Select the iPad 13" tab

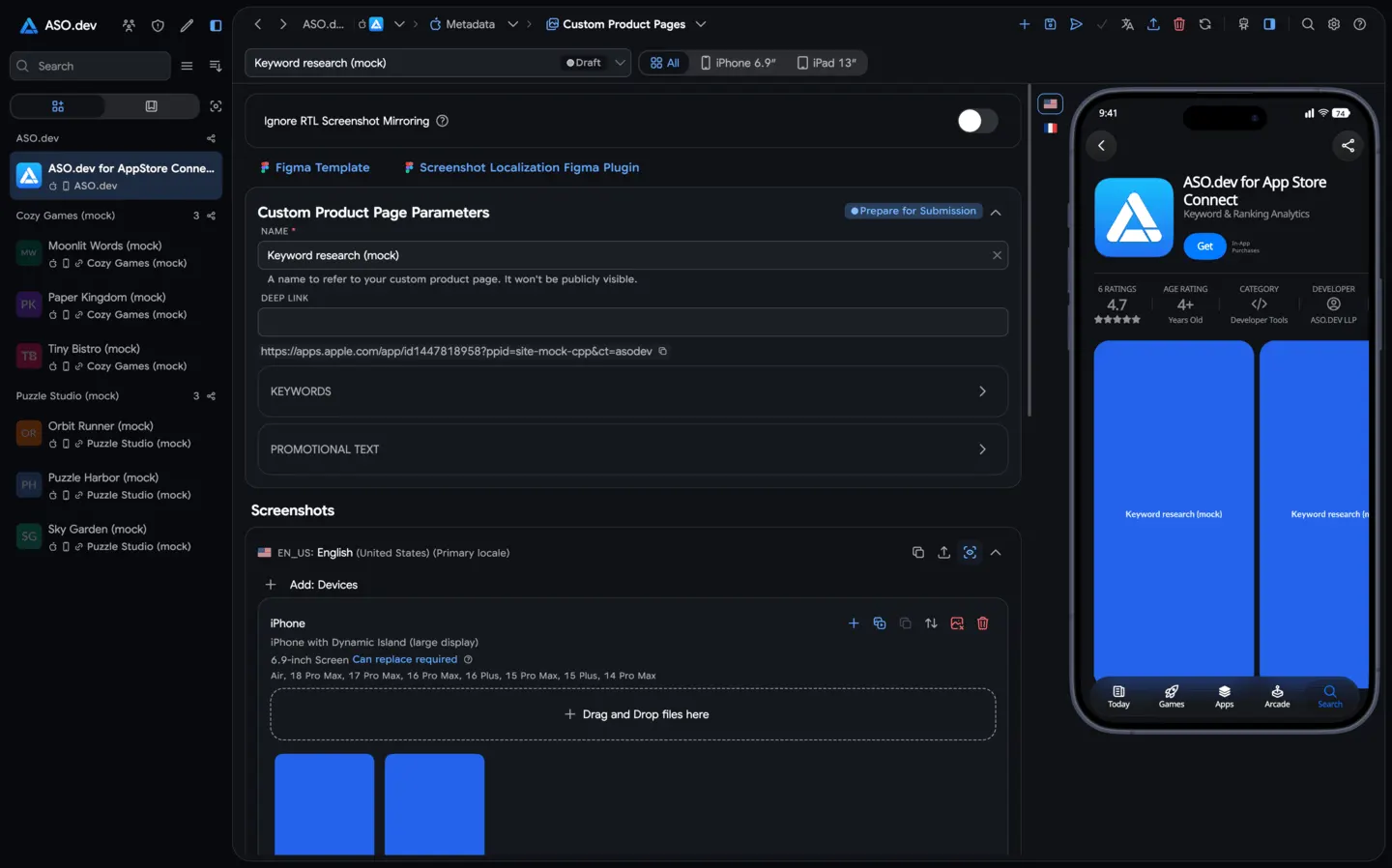[826, 63]
